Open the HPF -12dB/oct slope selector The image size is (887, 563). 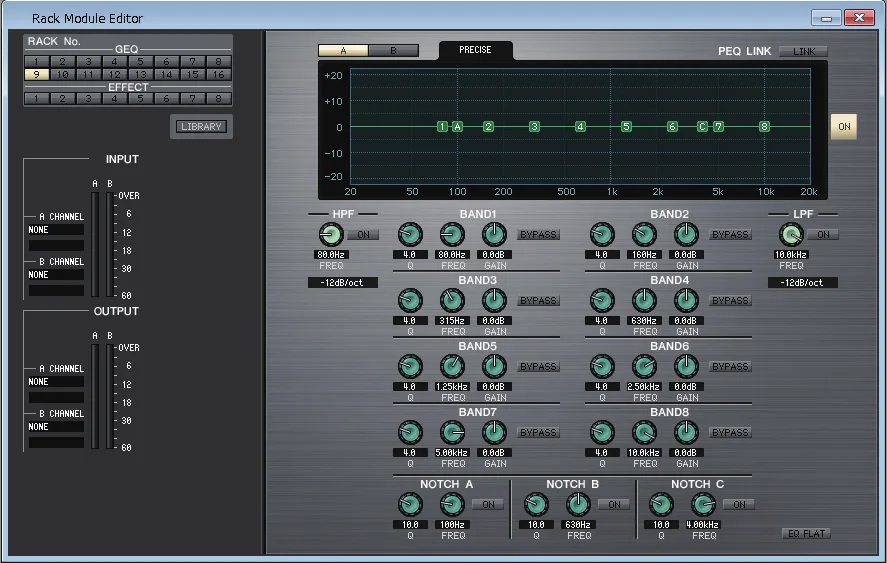(342, 282)
